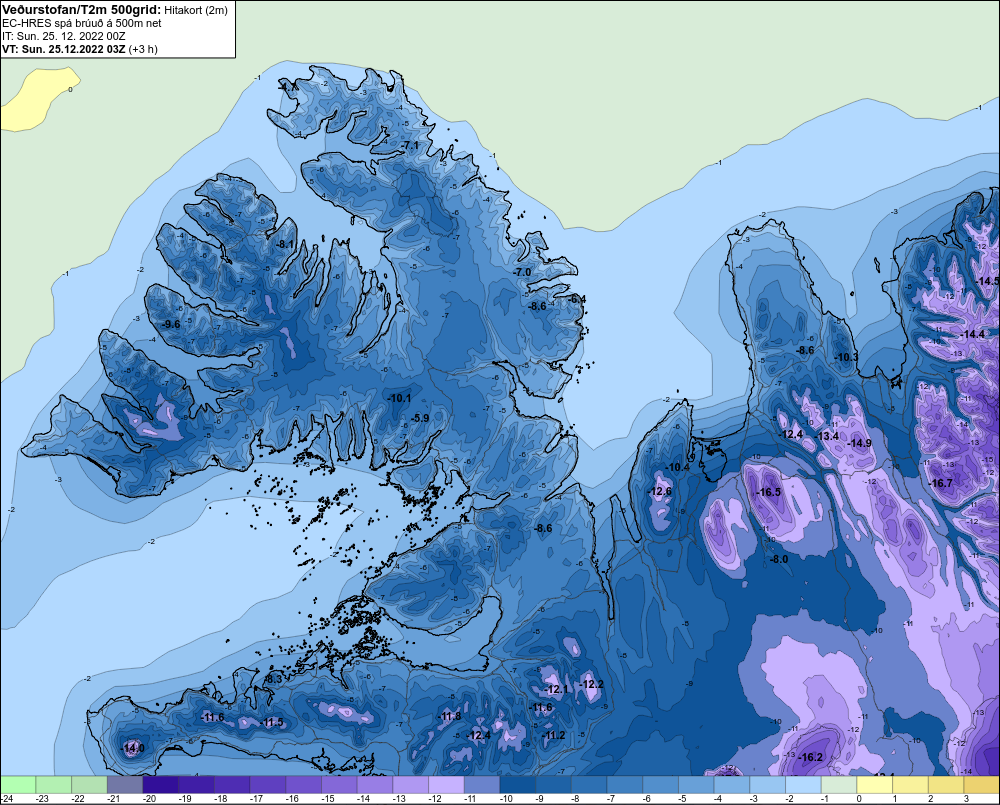Select the -10.3 temperature label
1000x805 pixels.
[x=846, y=357]
